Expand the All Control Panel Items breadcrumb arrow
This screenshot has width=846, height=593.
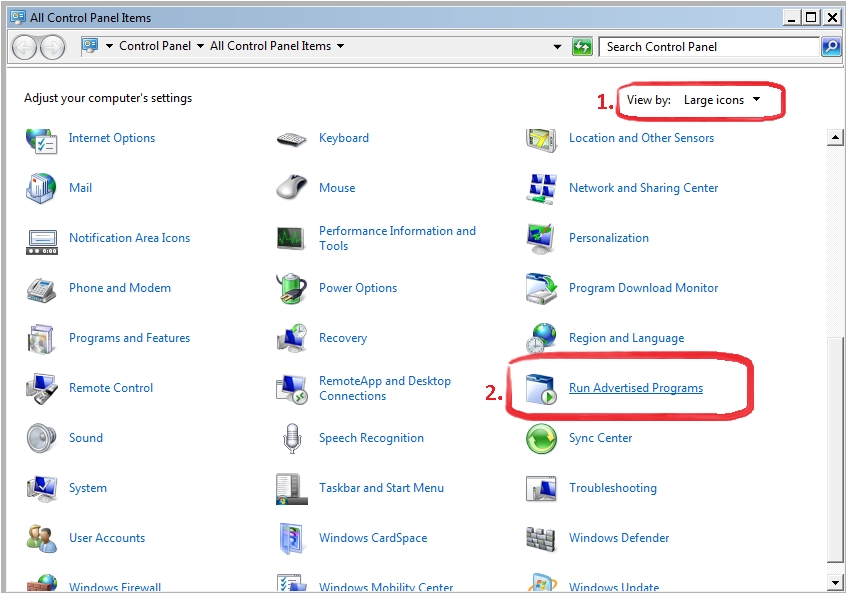tap(340, 46)
